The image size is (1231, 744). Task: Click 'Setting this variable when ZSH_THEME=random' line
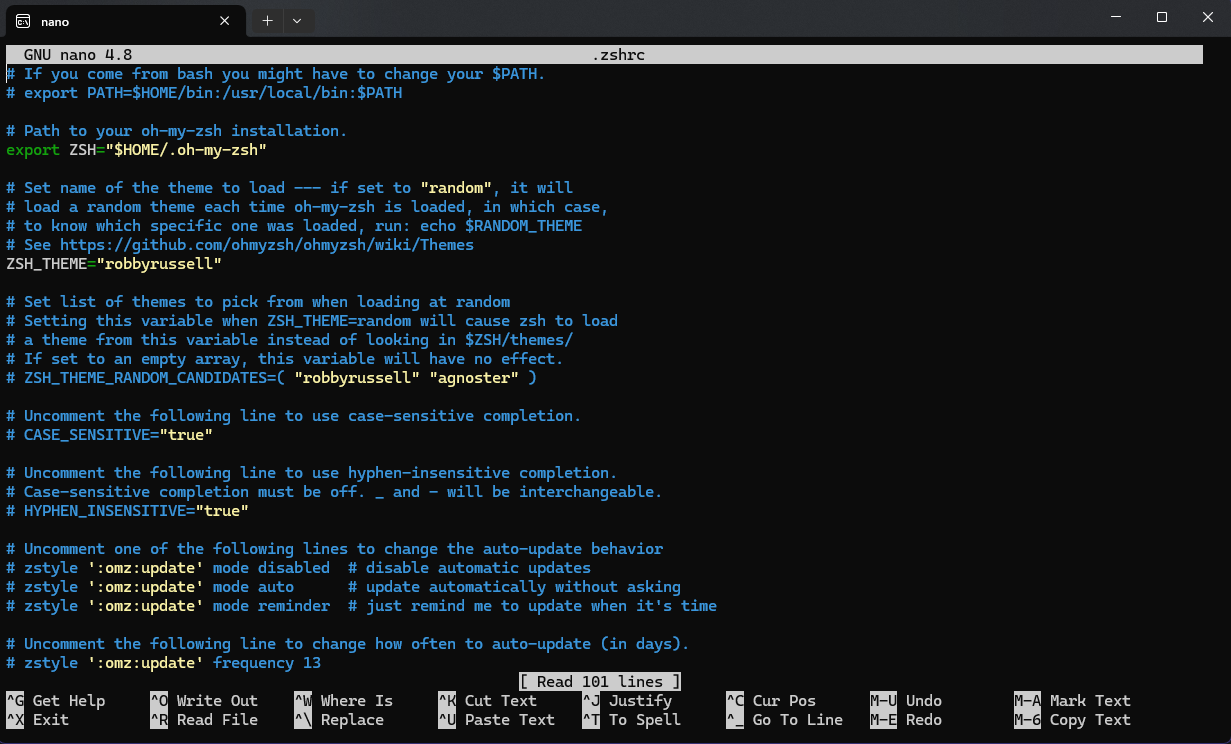click(312, 321)
